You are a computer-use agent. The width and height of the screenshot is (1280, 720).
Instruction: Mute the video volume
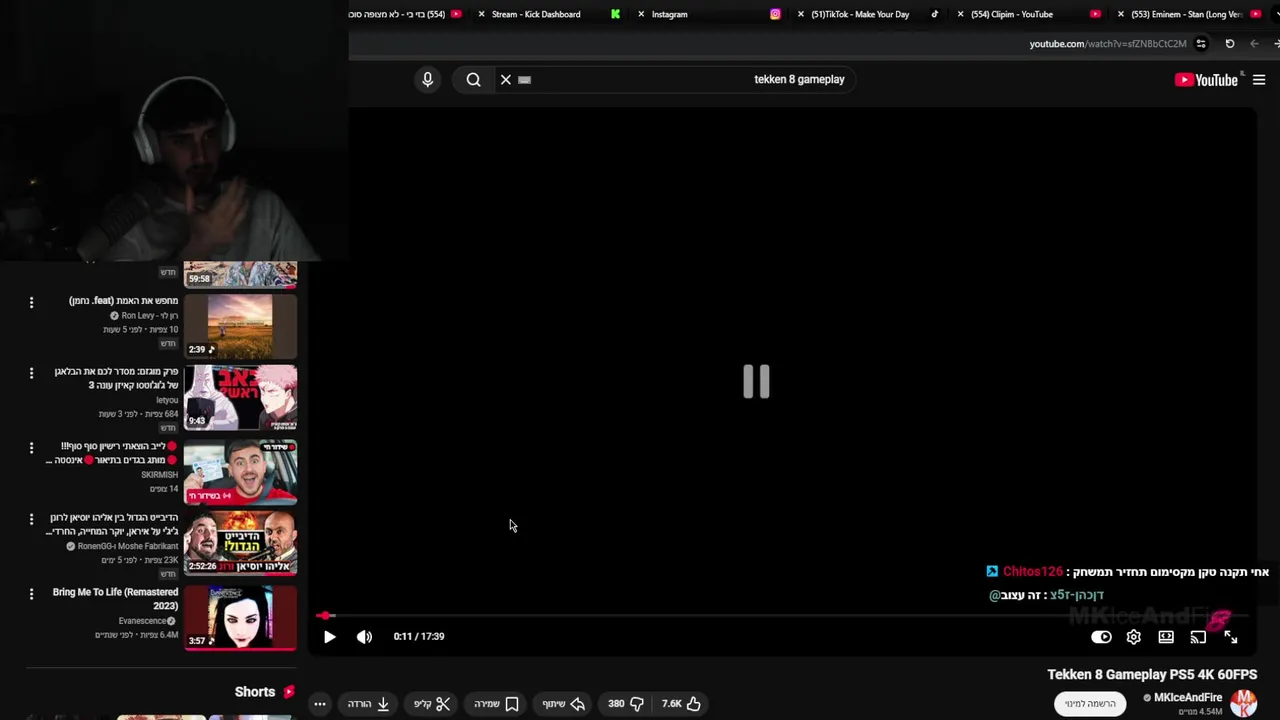[364, 636]
